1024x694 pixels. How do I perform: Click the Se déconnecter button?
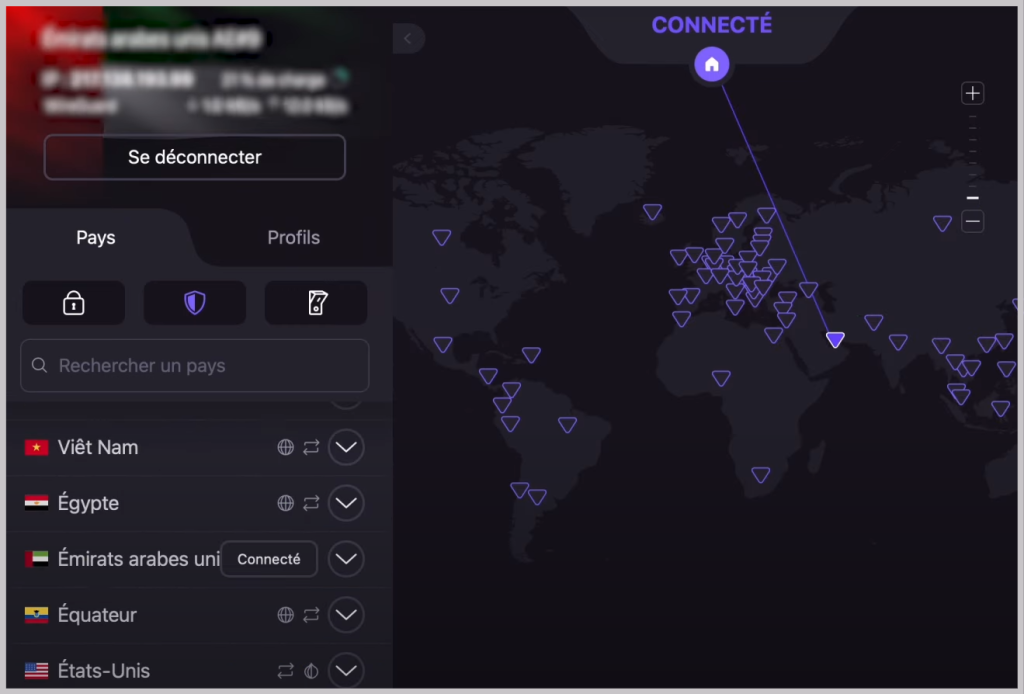pyautogui.click(x=195, y=157)
